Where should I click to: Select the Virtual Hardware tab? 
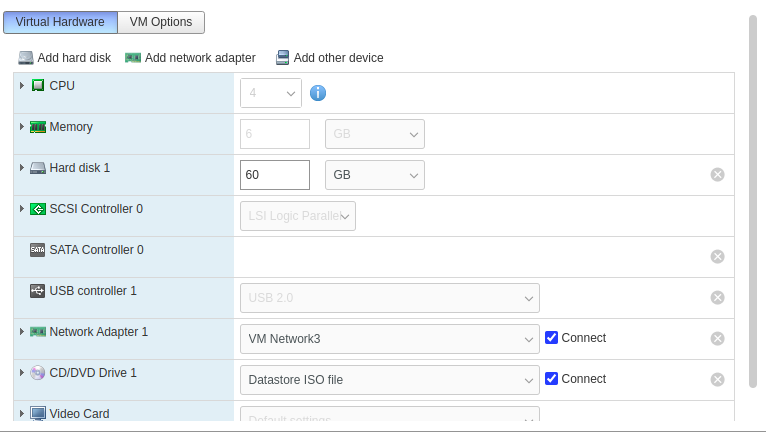point(60,22)
